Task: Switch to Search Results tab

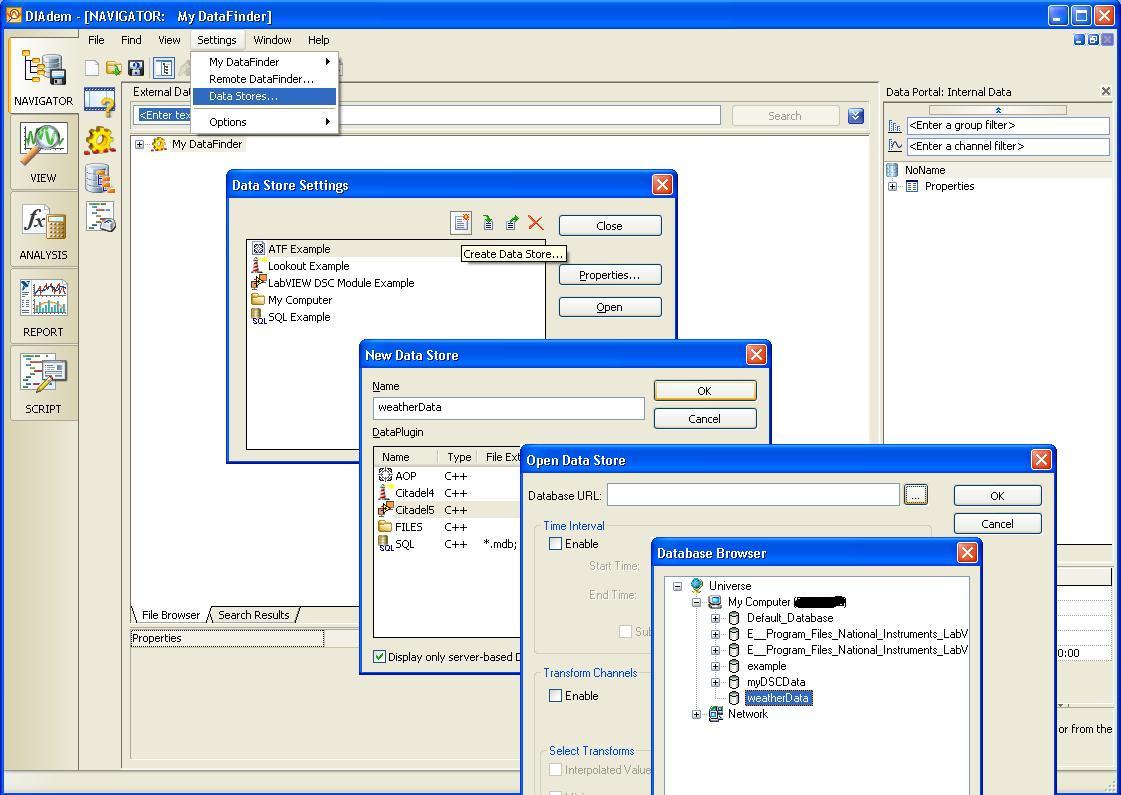Action: coord(254,615)
